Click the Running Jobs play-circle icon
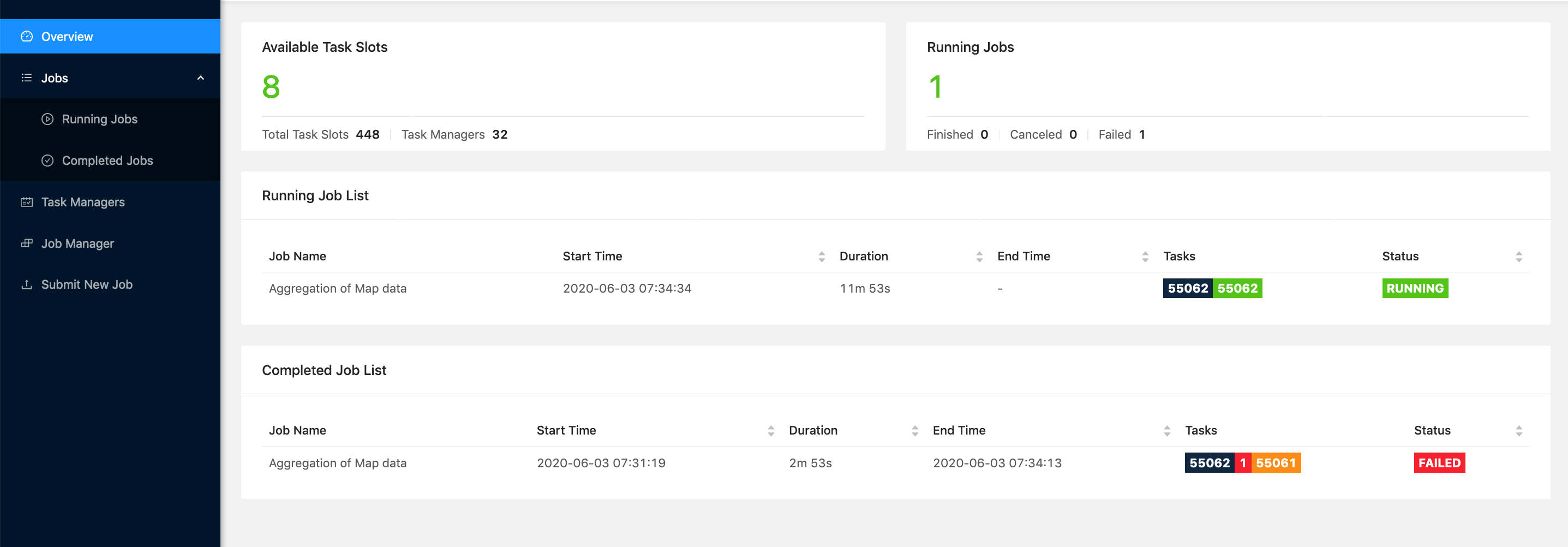This screenshot has height=547, width=1568. pos(47,120)
